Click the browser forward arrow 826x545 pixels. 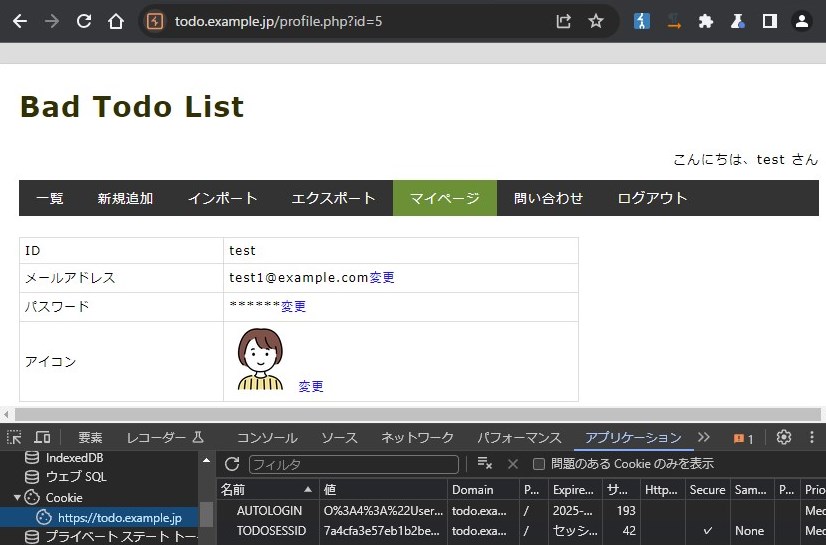coord(52,22)
